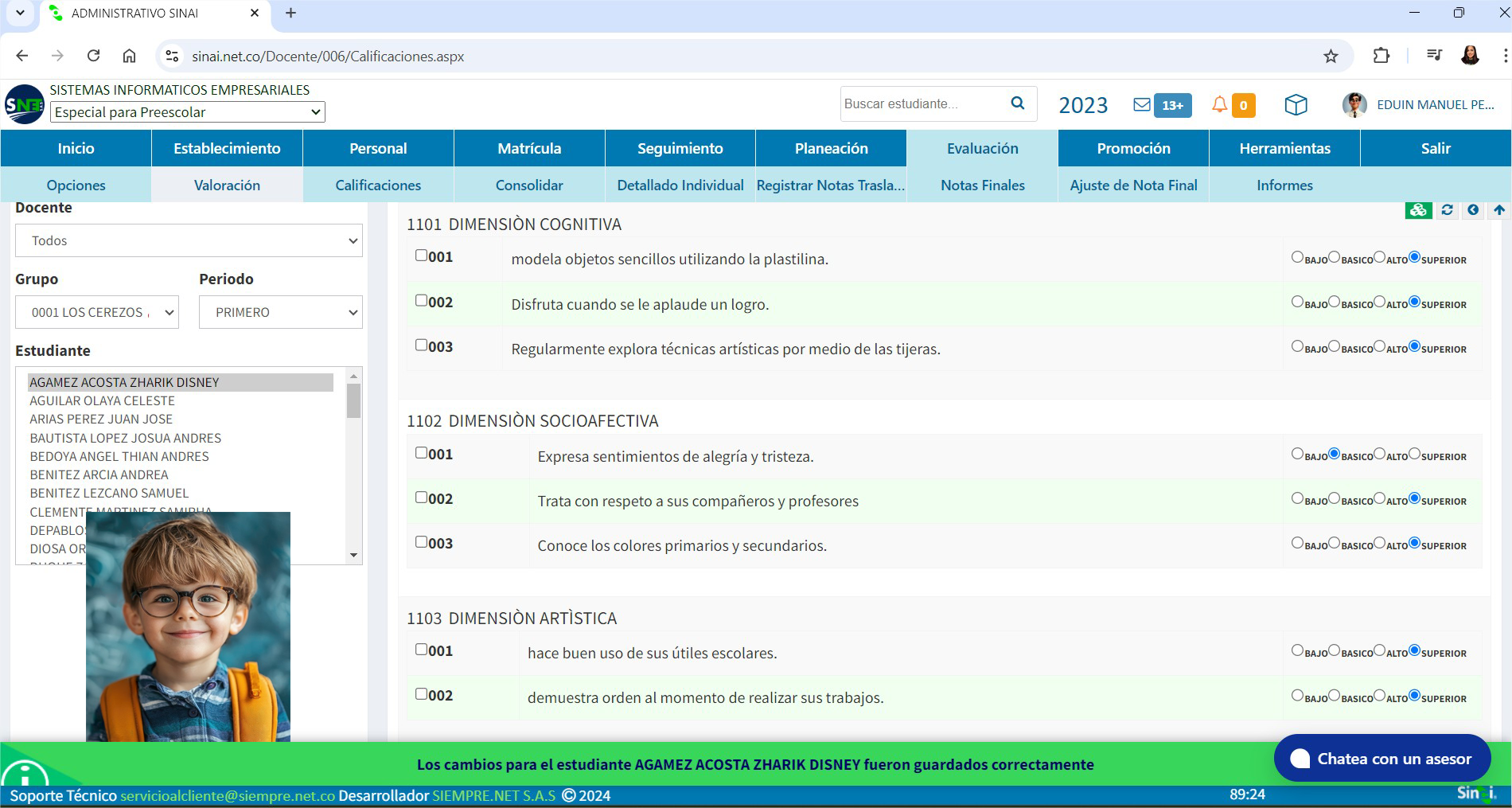Click the search magnifier icon
Viewport: 1512px width, 808px height.
pyautogui.click(x=1017, y=103)
